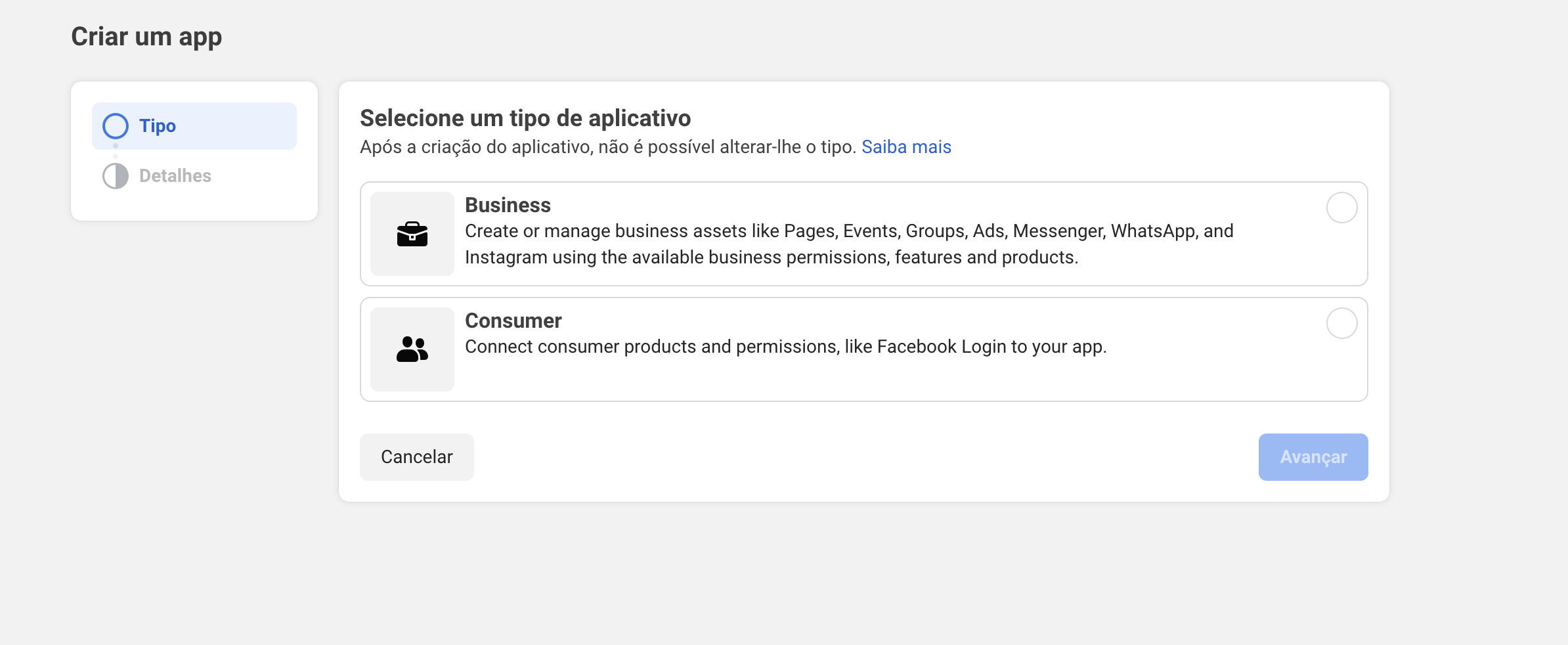Select the Consumer radio button
The height and width of the screenshot is (645, 1568).
(x=1341, y=323)
